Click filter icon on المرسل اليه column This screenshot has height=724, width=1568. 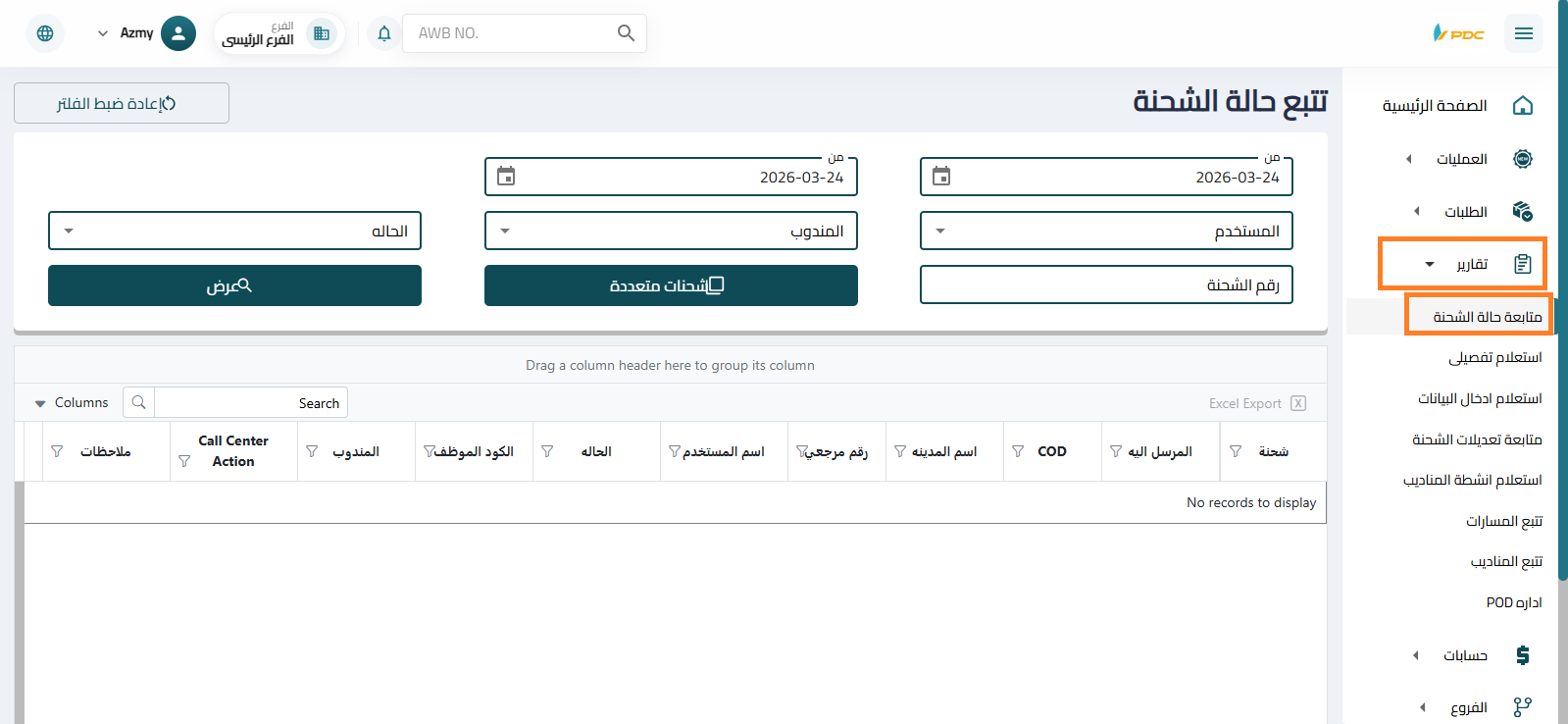1116,451
